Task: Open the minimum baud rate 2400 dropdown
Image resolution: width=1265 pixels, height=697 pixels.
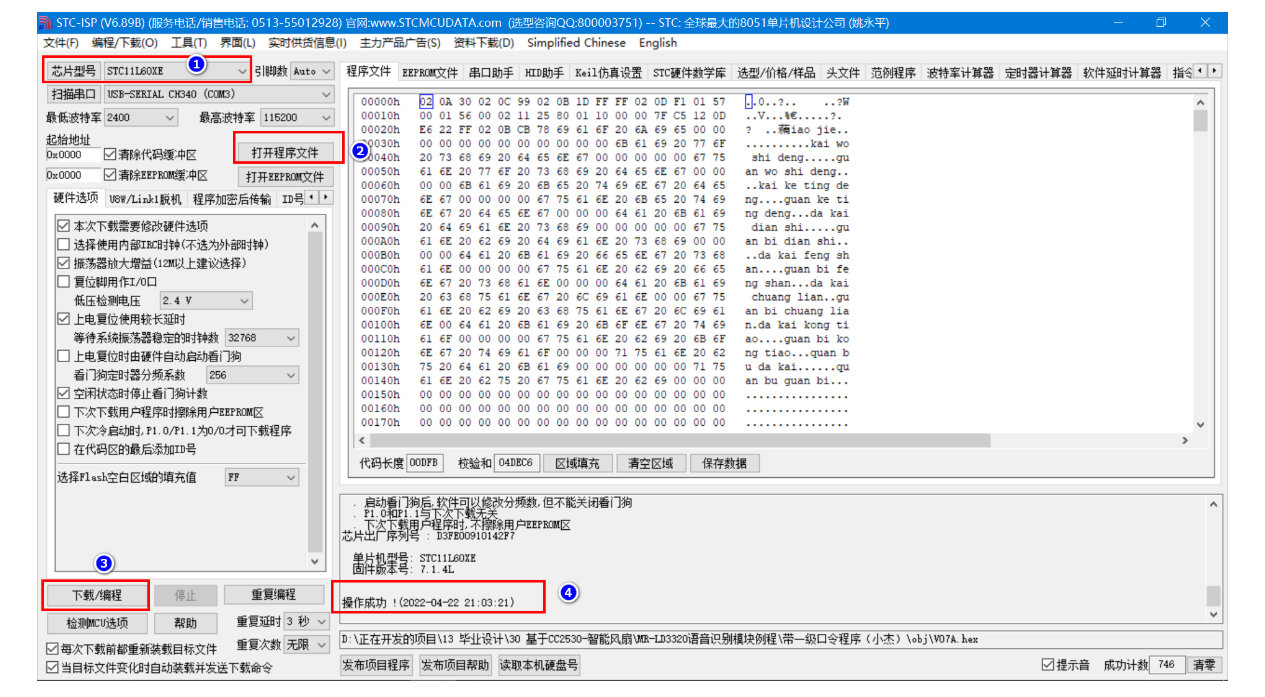Action: (x=169, y=118)
